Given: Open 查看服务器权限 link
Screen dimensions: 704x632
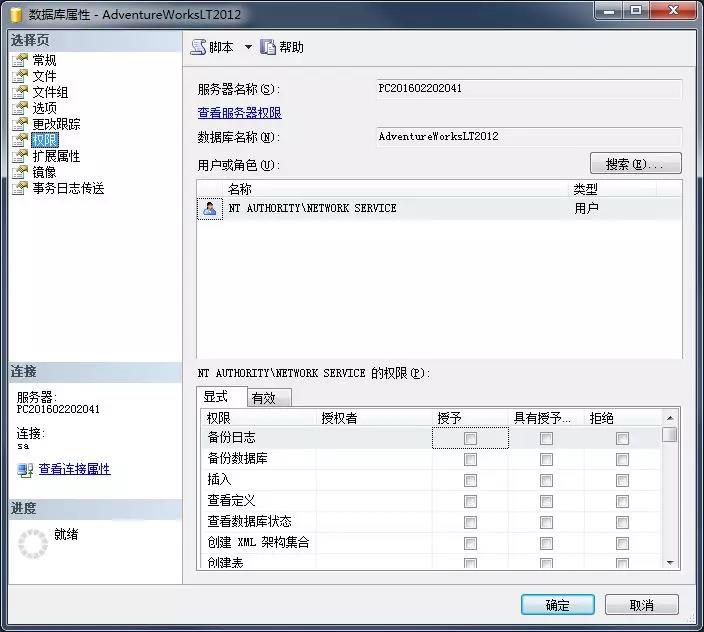Looking at the screenshot, I should pos(240,113).
